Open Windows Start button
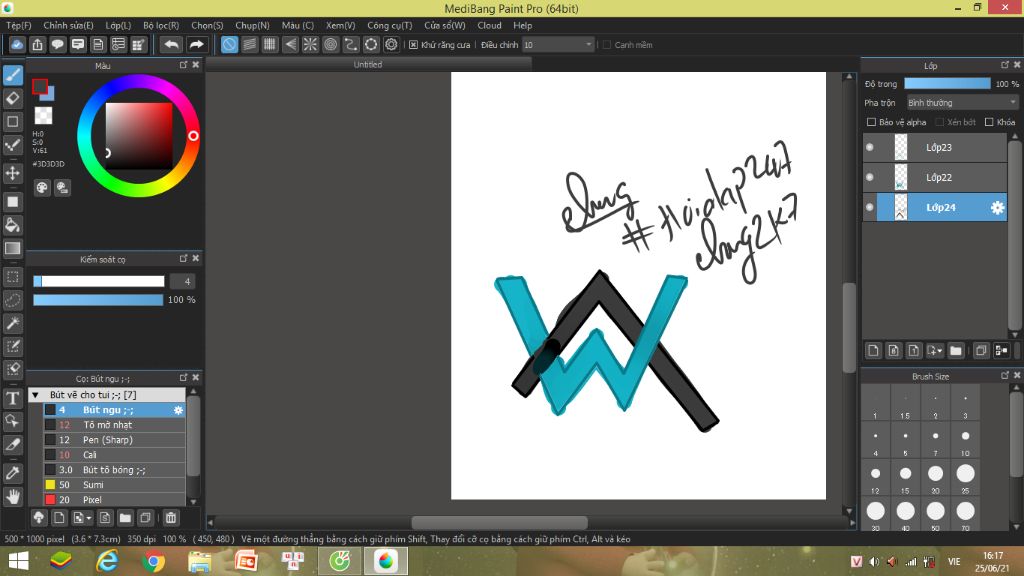Screen dimensions: 1024x576 tap(18, 562)
